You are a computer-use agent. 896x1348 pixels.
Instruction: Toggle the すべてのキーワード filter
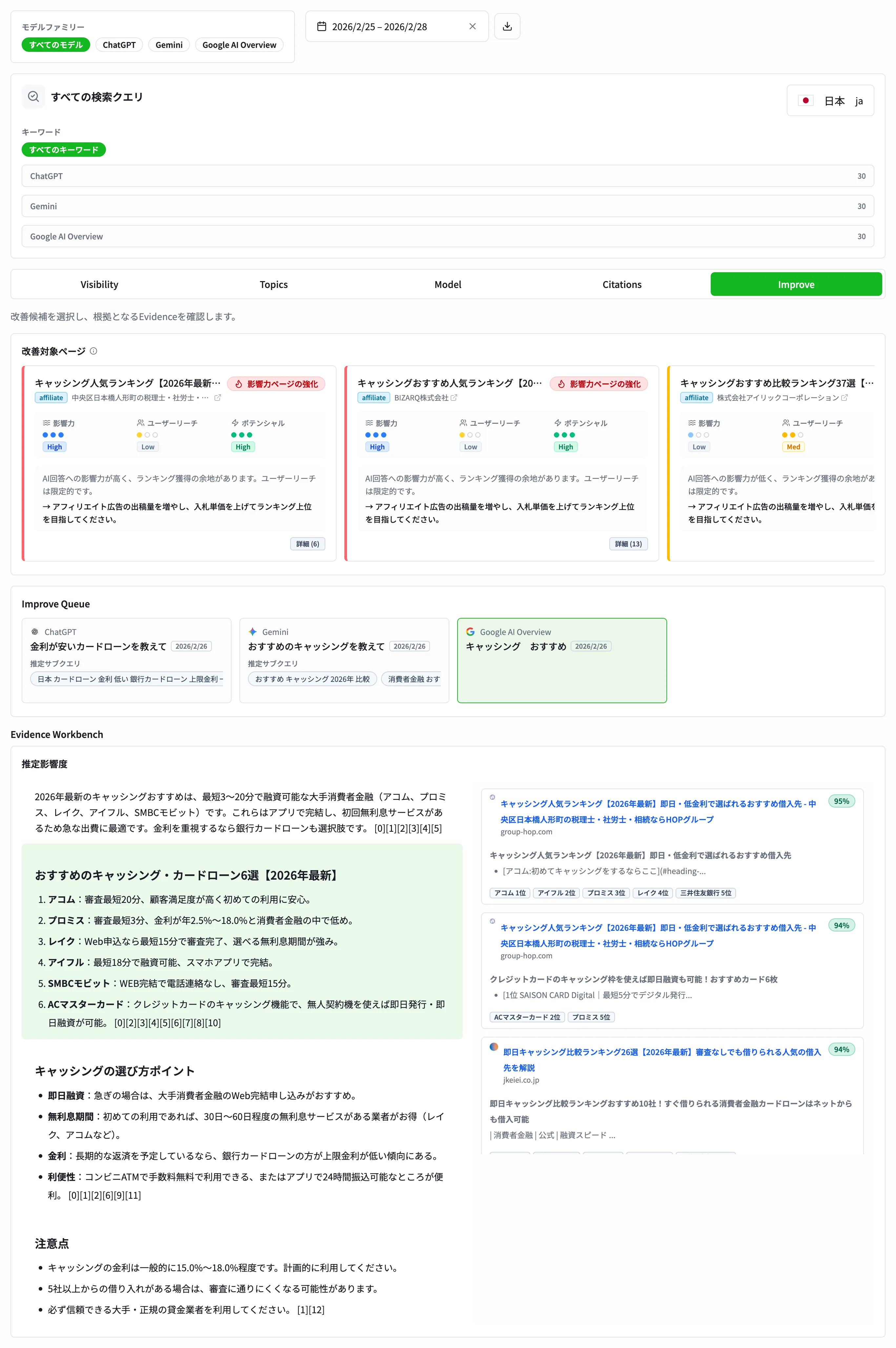coord(63,149)
